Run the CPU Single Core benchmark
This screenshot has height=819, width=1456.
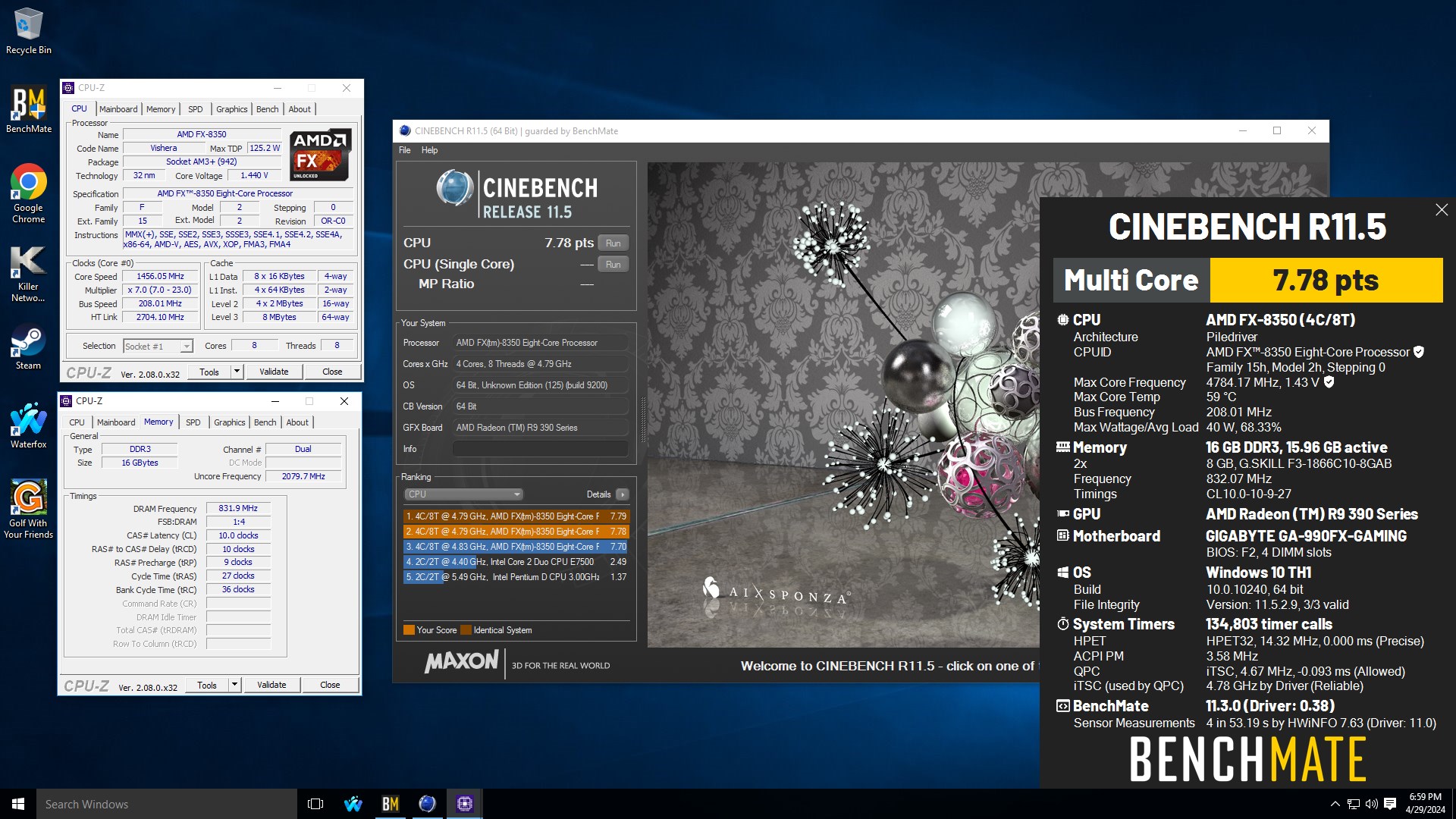coord(613,265)
